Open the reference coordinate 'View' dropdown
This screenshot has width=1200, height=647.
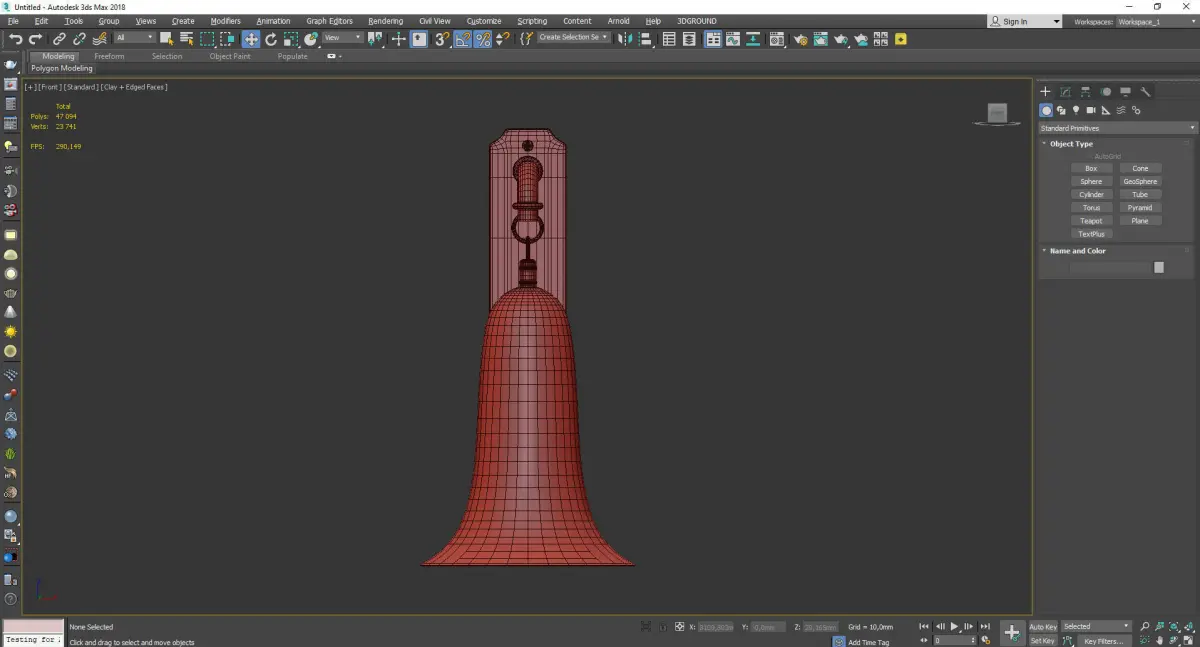342,38
